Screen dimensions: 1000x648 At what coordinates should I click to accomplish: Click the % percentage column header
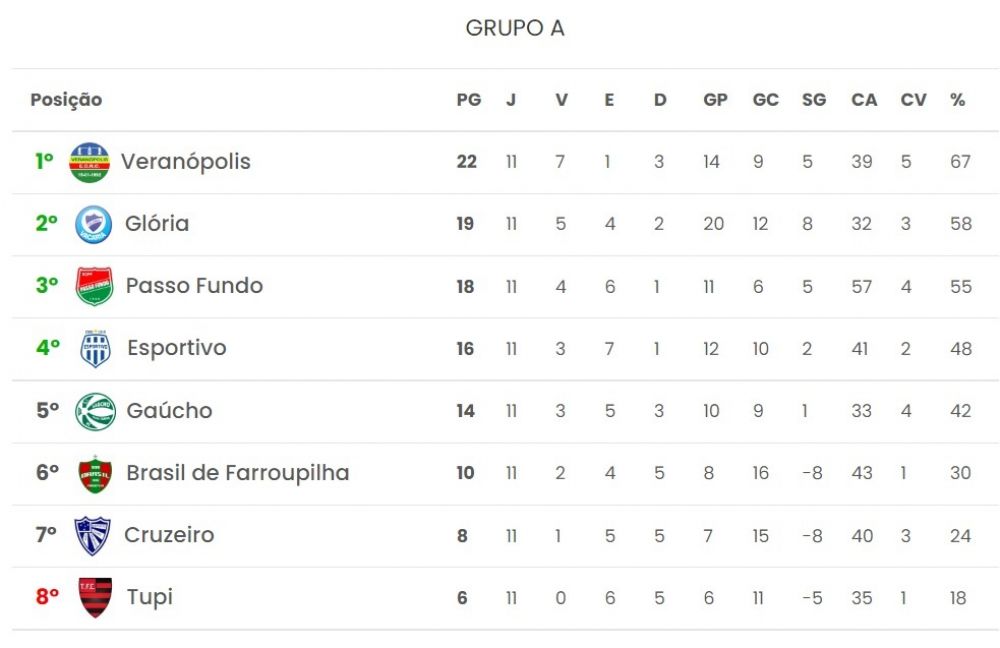pyautogui.click(x=957, y=100)
